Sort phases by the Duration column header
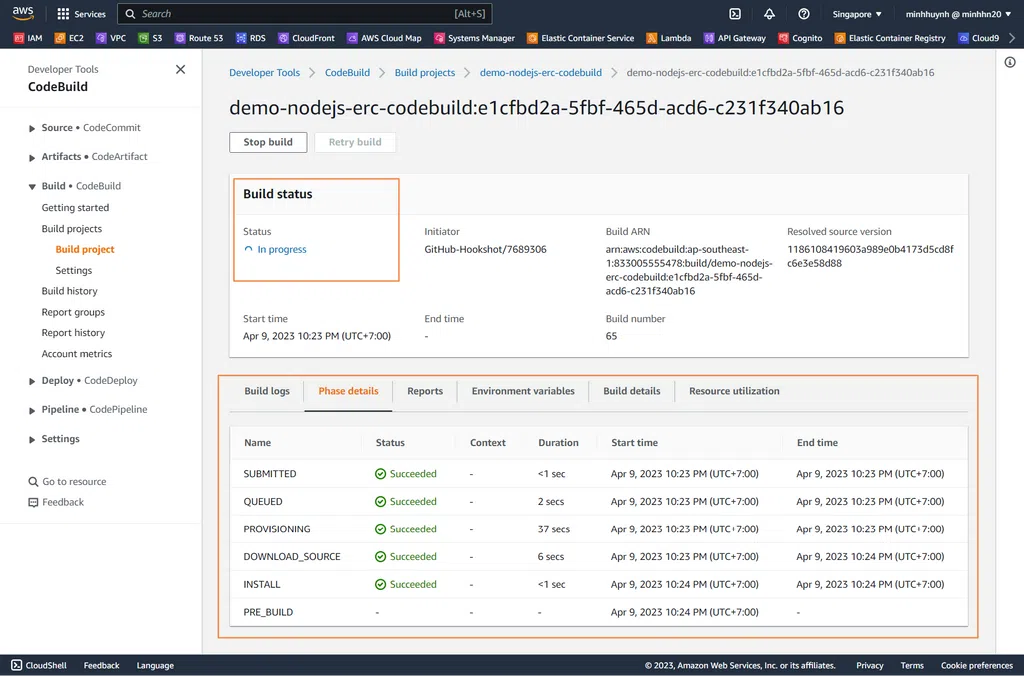Image resolution: width=1024 pixels, height=676 pixels. coord(558,442)
